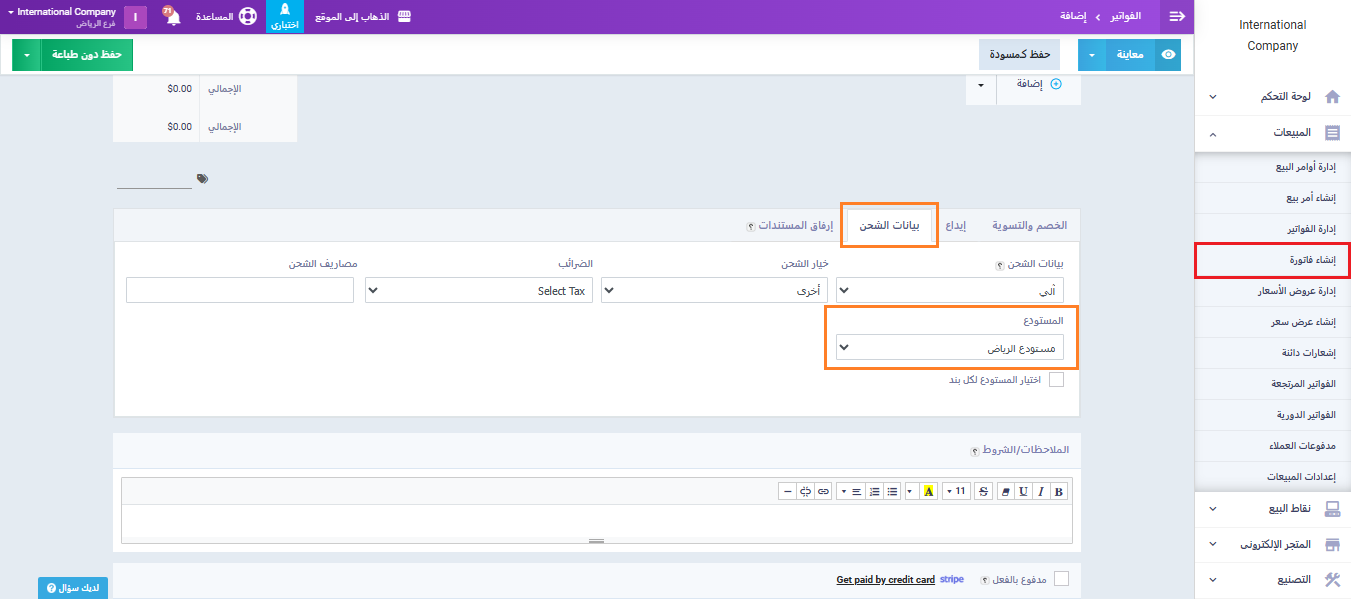Screen dimensions: 1351x599
Task: Open the Select Tax dropdown
Action: (479, 290)
